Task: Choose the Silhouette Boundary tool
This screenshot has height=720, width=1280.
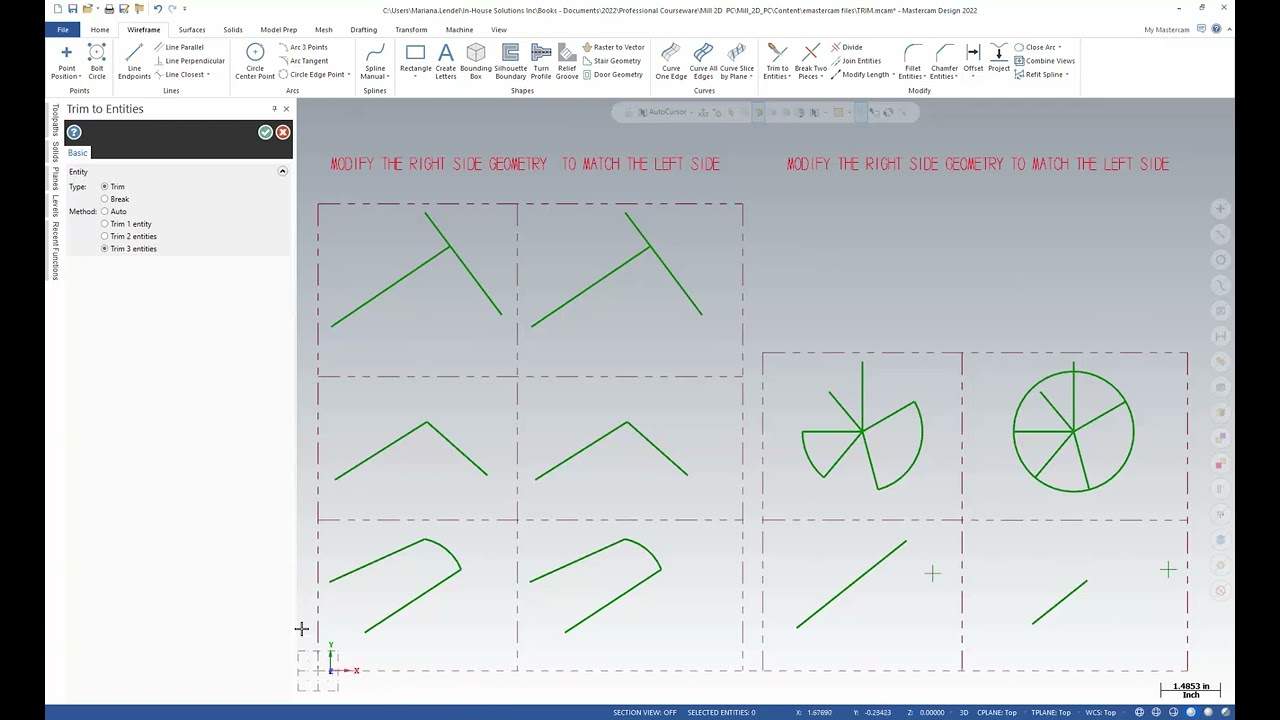Action: click(x=510, y=62)
